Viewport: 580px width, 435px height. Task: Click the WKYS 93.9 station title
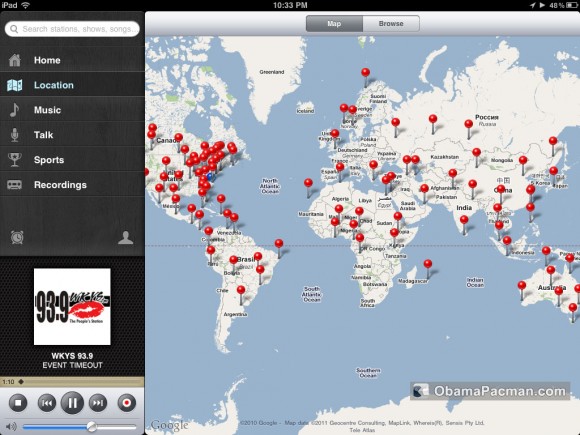(x=72, y=356)
